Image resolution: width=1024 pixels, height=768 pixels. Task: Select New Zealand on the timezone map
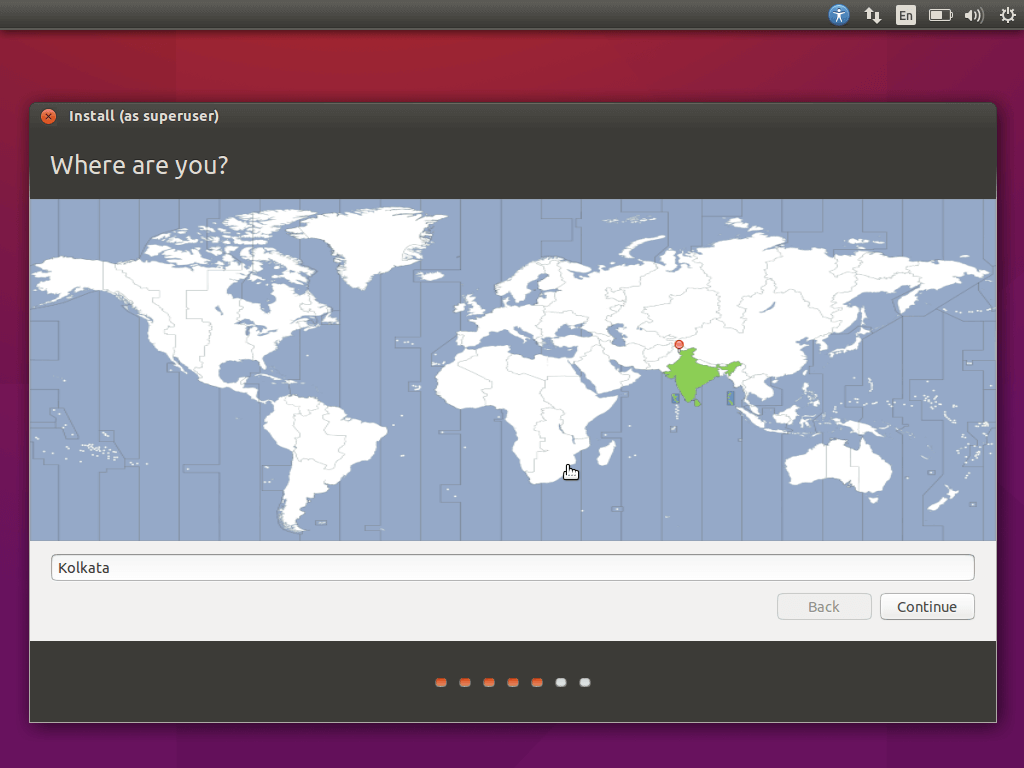[x=944, y=500]
